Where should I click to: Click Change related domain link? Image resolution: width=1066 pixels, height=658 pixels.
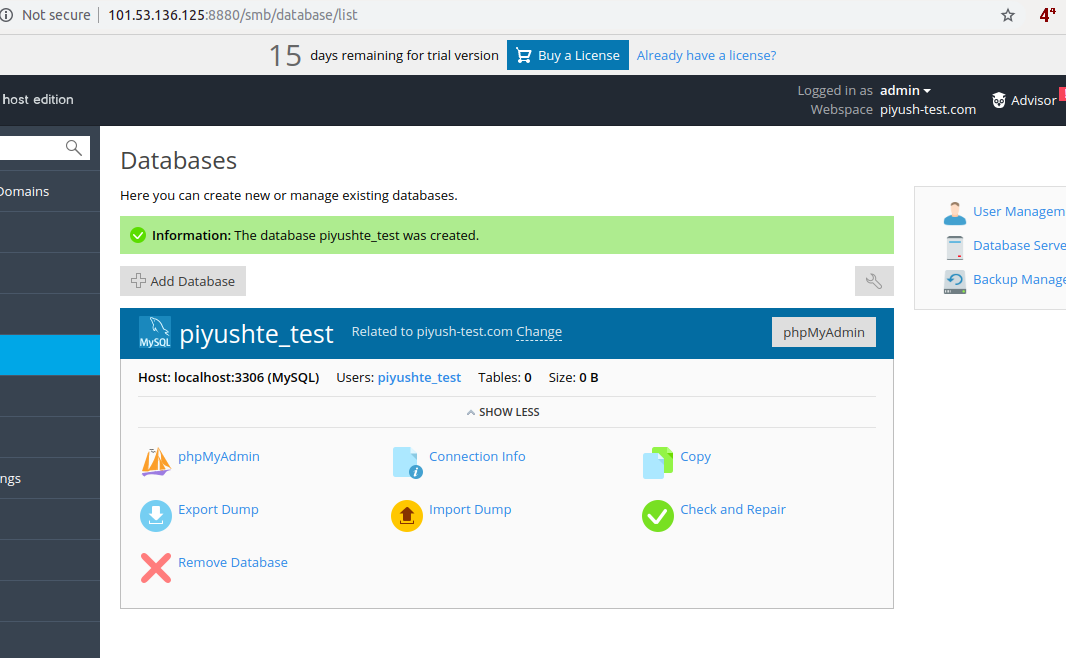coord(539,332)
